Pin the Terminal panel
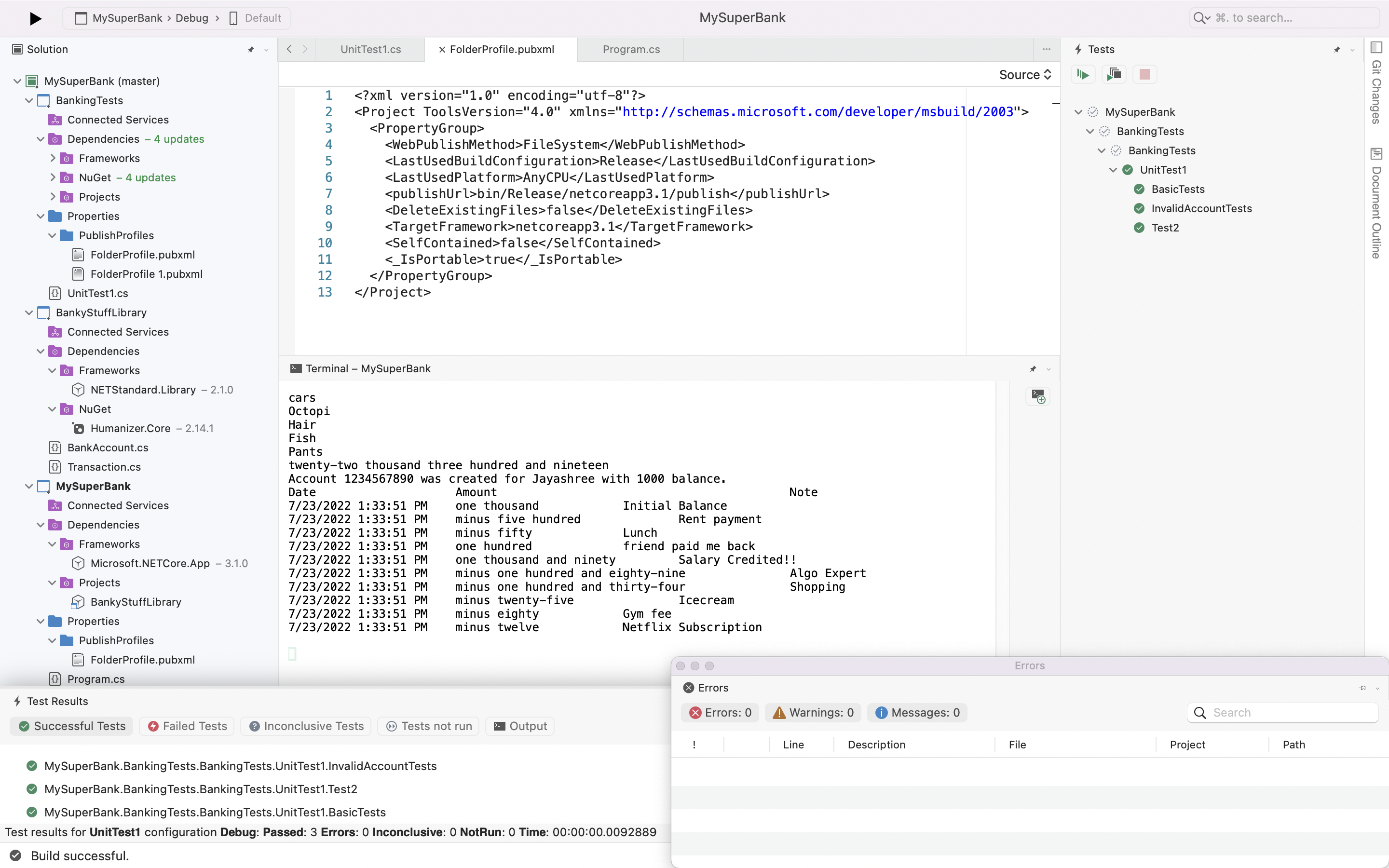This screenshot has width=1389, height=868. tap(1033, 369)
